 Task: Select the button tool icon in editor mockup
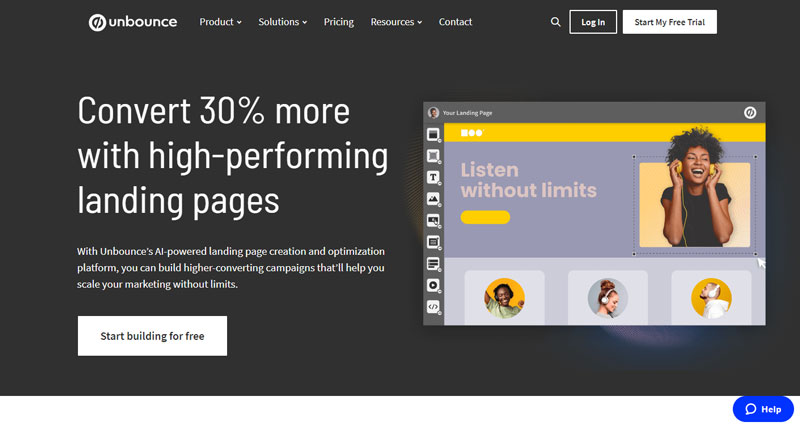(x=433, y=220)
